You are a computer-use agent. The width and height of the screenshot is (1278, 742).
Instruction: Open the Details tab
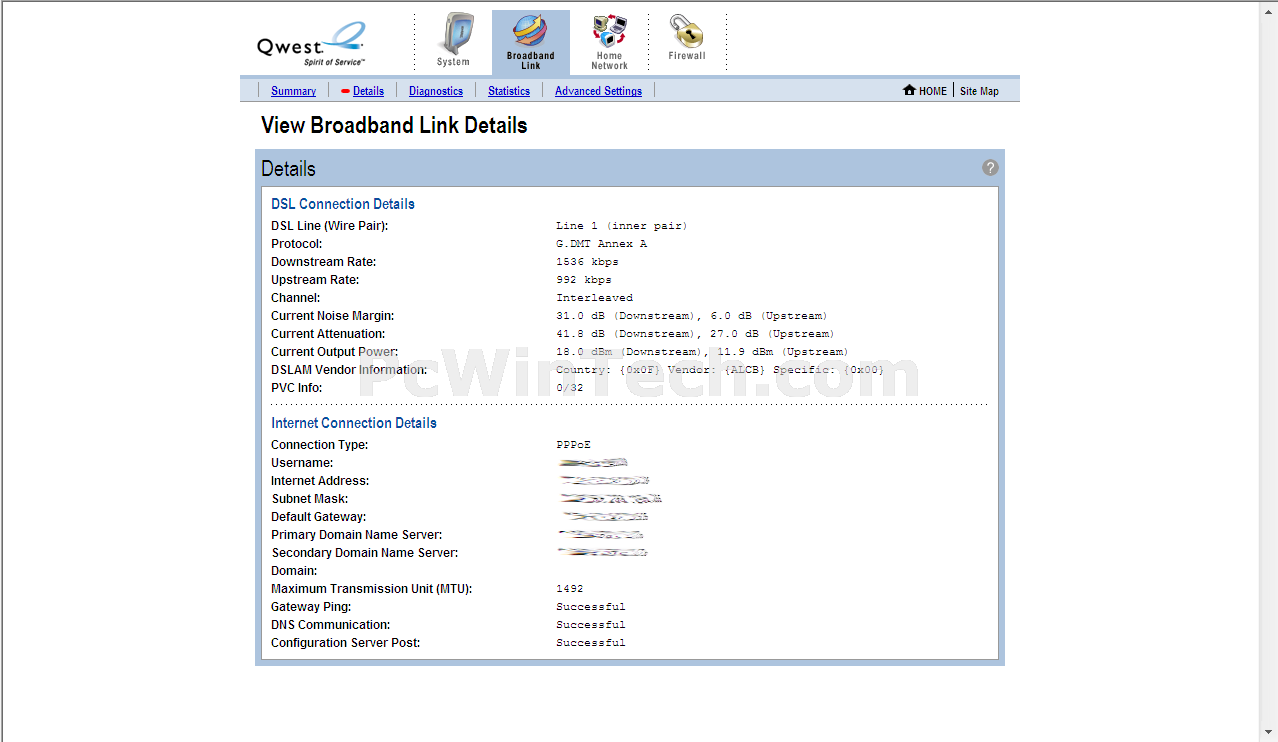368,91
